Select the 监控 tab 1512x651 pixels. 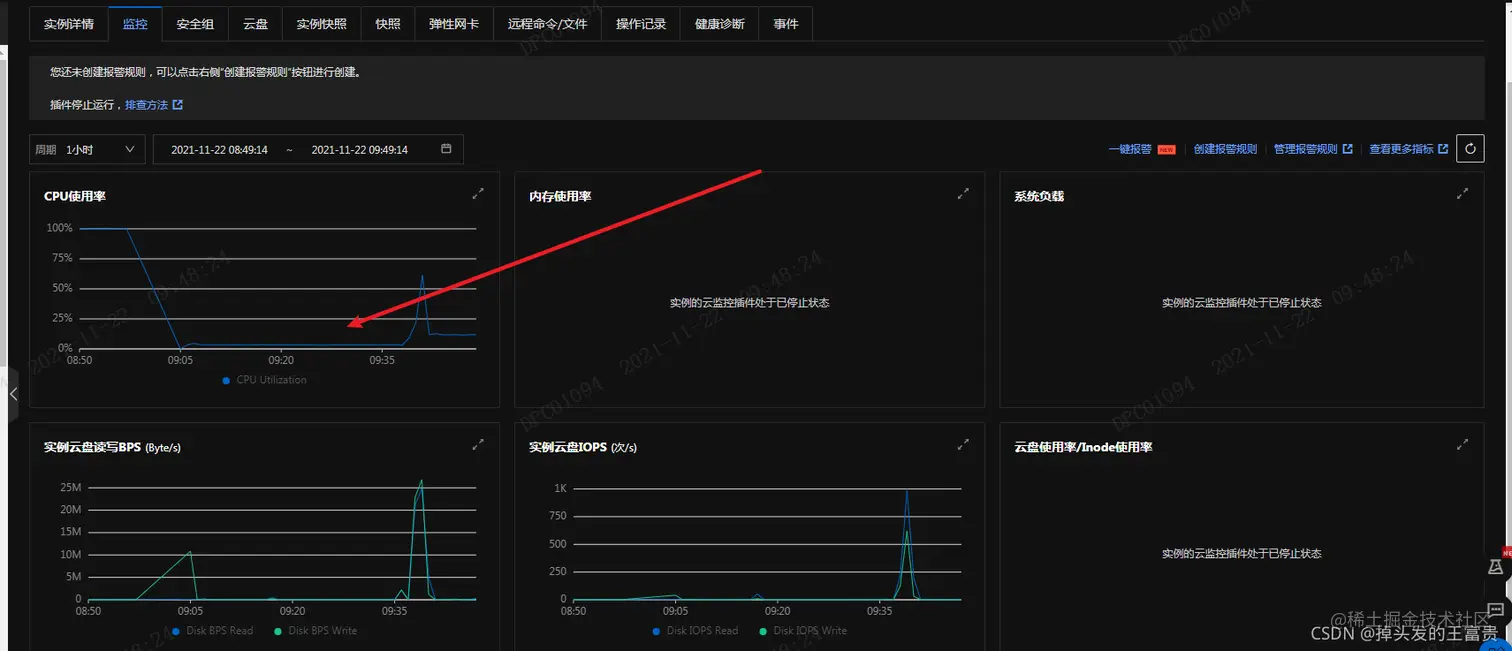135,24
